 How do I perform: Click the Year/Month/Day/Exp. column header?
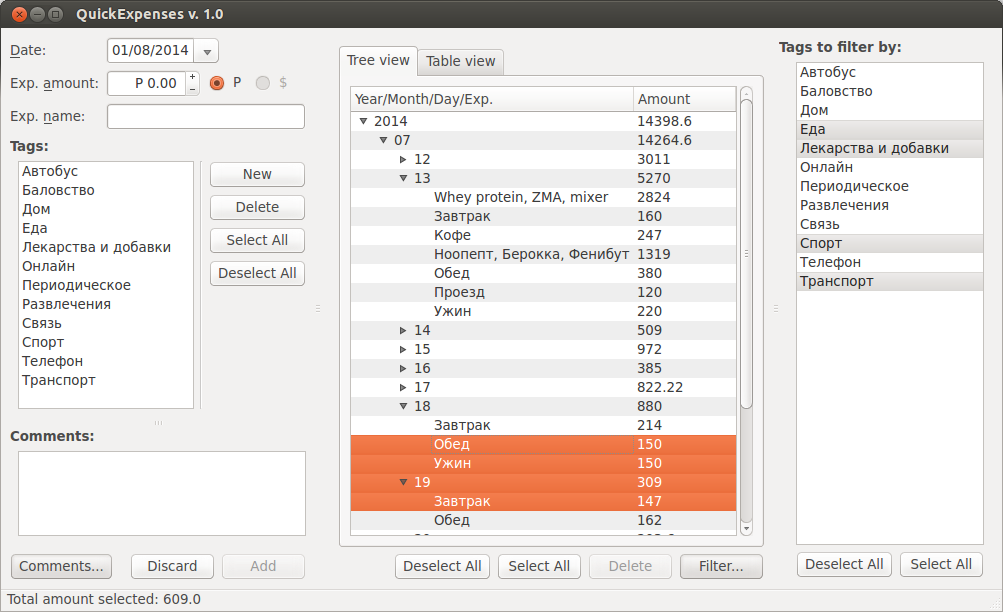(492, 99)
